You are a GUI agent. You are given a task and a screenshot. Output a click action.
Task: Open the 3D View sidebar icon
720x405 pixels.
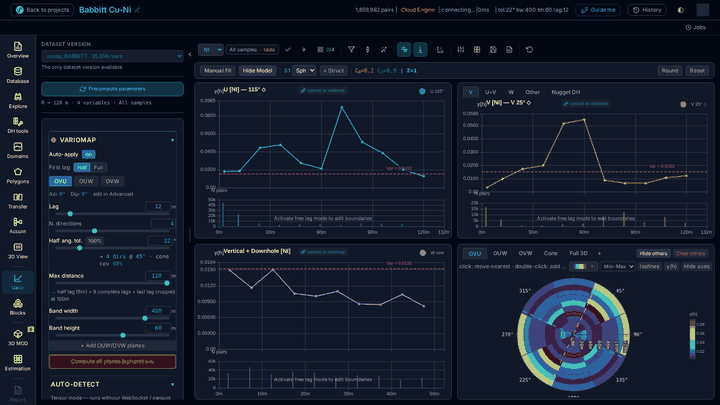pos(17,251)
